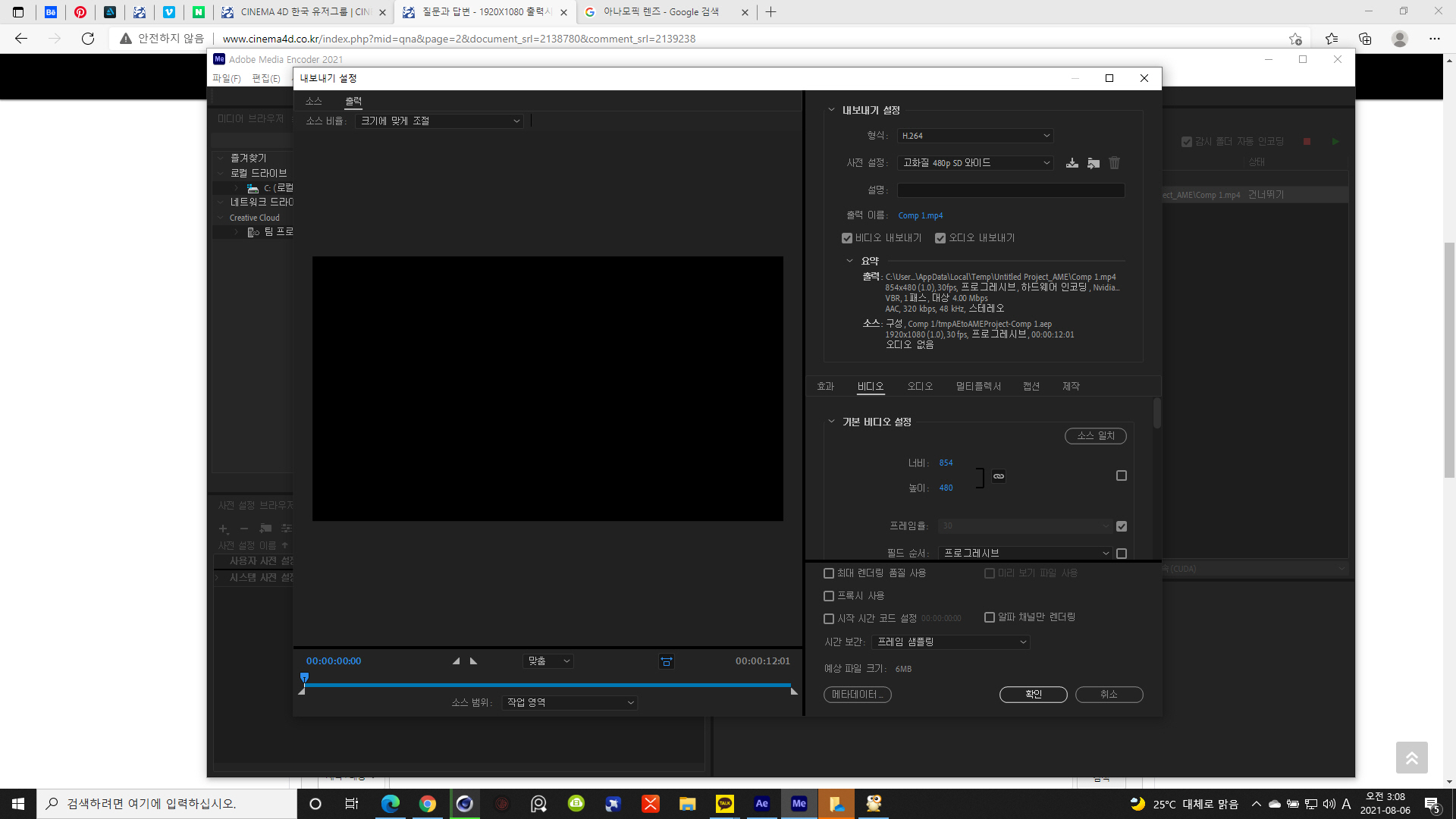Click the save preset icon

(x=1072, y=163)
